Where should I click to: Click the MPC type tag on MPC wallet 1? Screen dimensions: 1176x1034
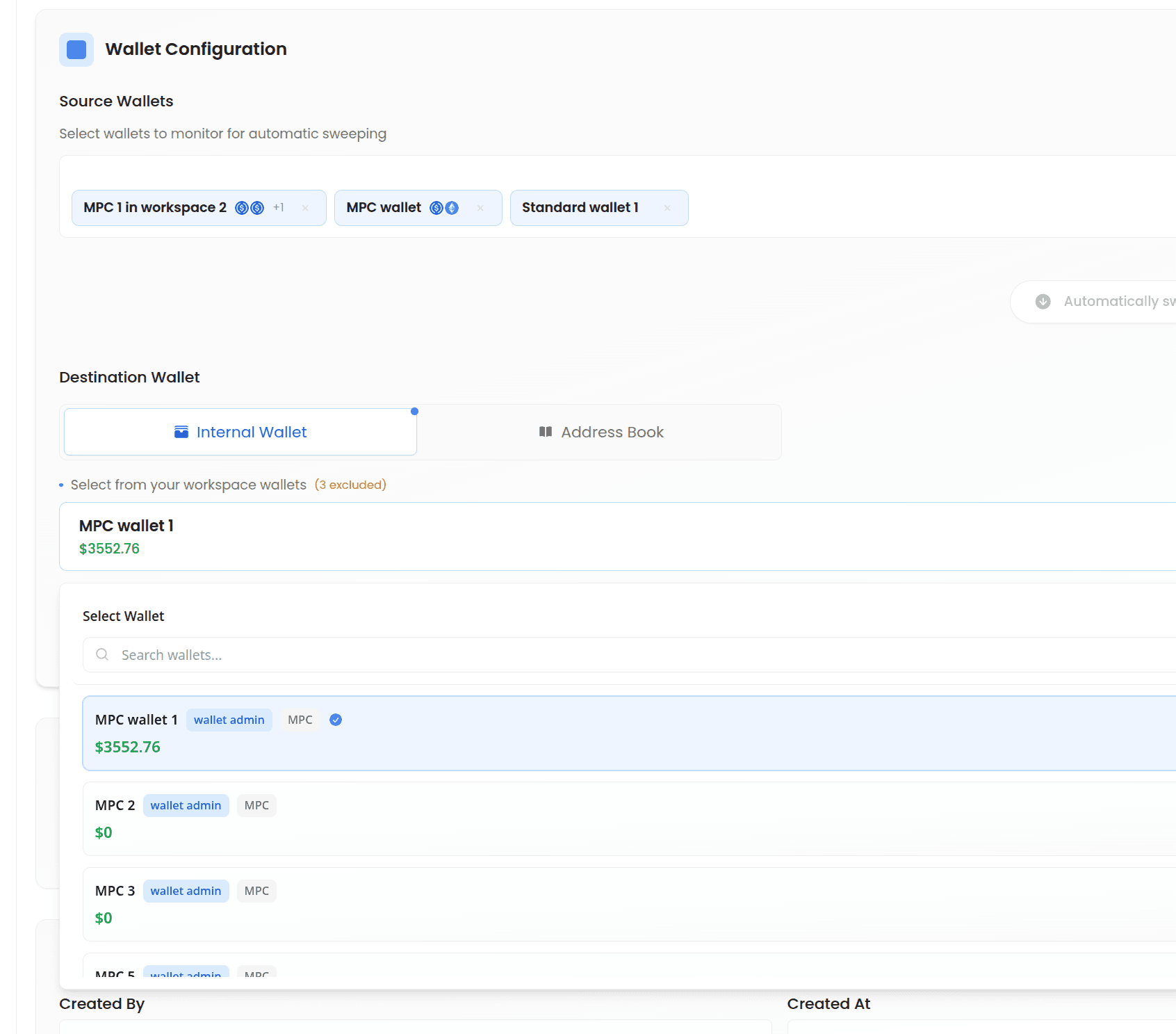click(x=300, y=720)
